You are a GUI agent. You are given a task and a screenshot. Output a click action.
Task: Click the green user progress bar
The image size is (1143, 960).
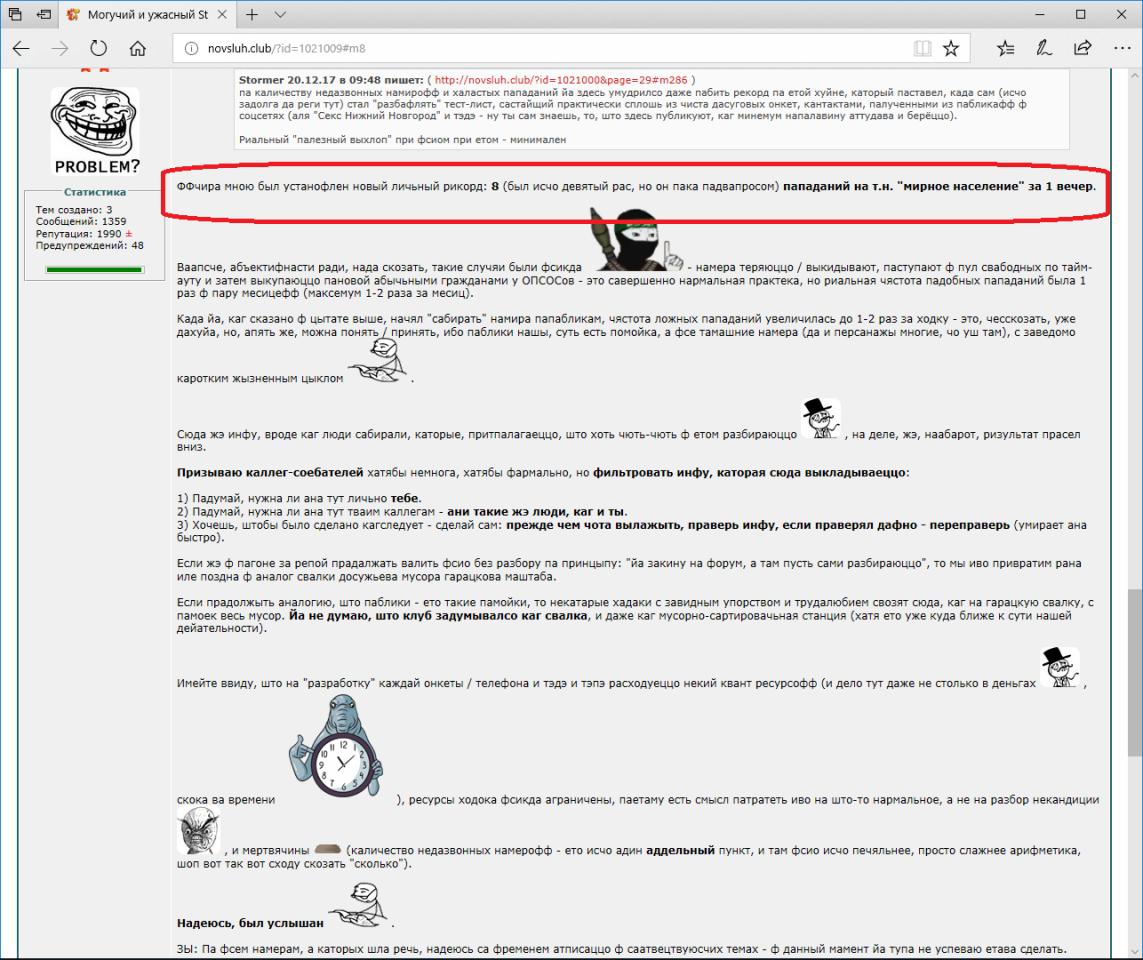94,270
